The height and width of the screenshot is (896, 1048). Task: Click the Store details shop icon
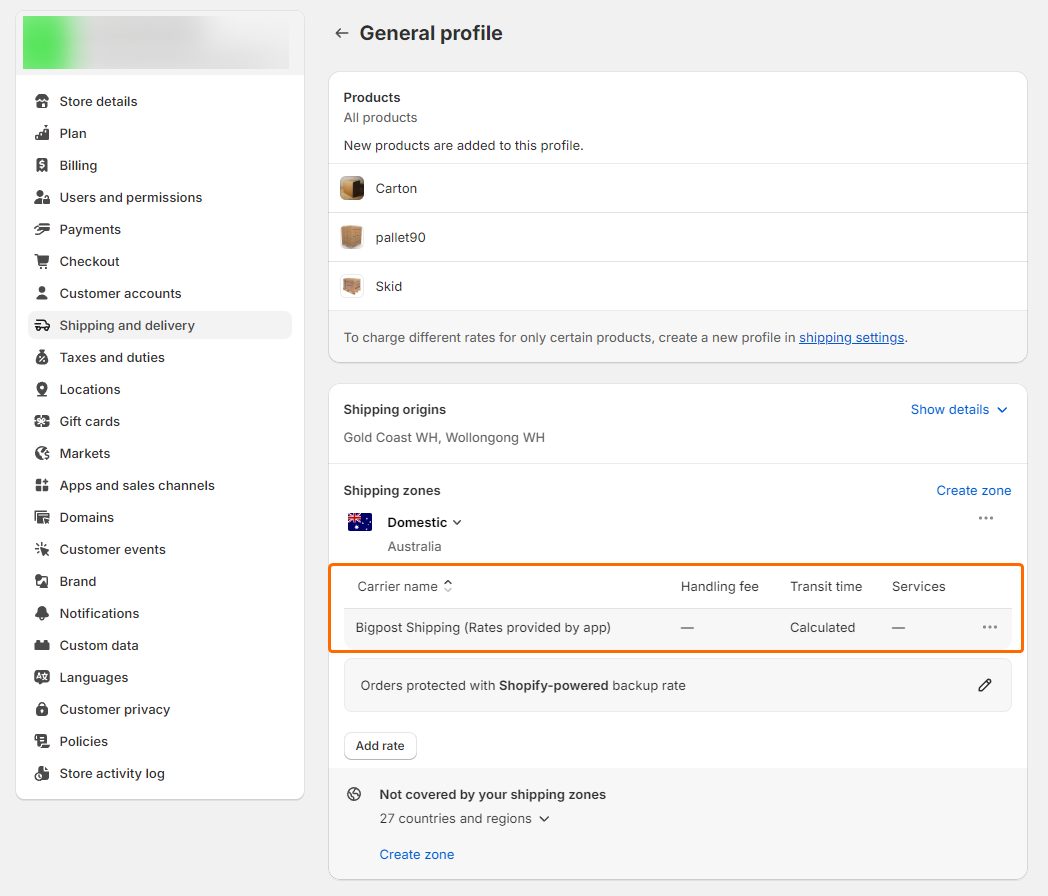coord(42,101)
